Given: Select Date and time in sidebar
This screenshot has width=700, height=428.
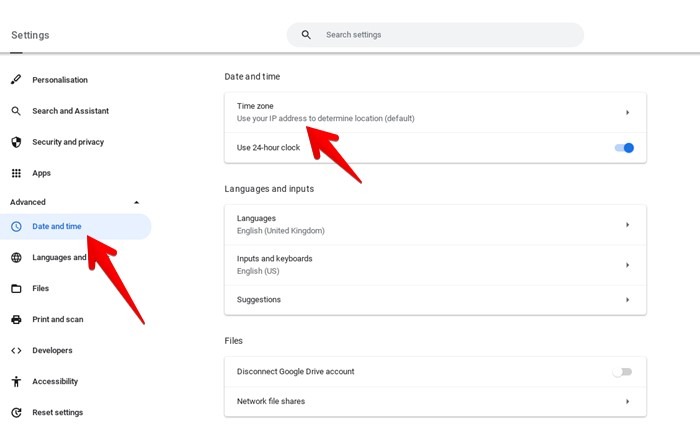Looking at the screenshot, I should 57,226.
